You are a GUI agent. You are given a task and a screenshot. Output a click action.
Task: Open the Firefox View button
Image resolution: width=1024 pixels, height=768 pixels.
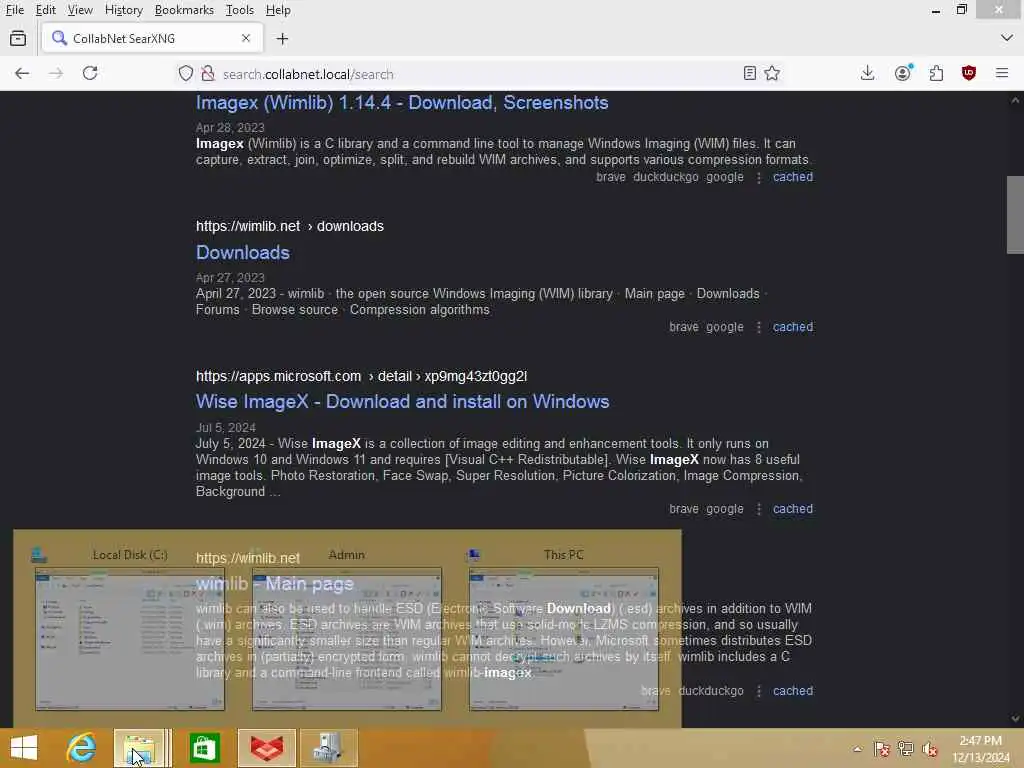tap(18, 39)
